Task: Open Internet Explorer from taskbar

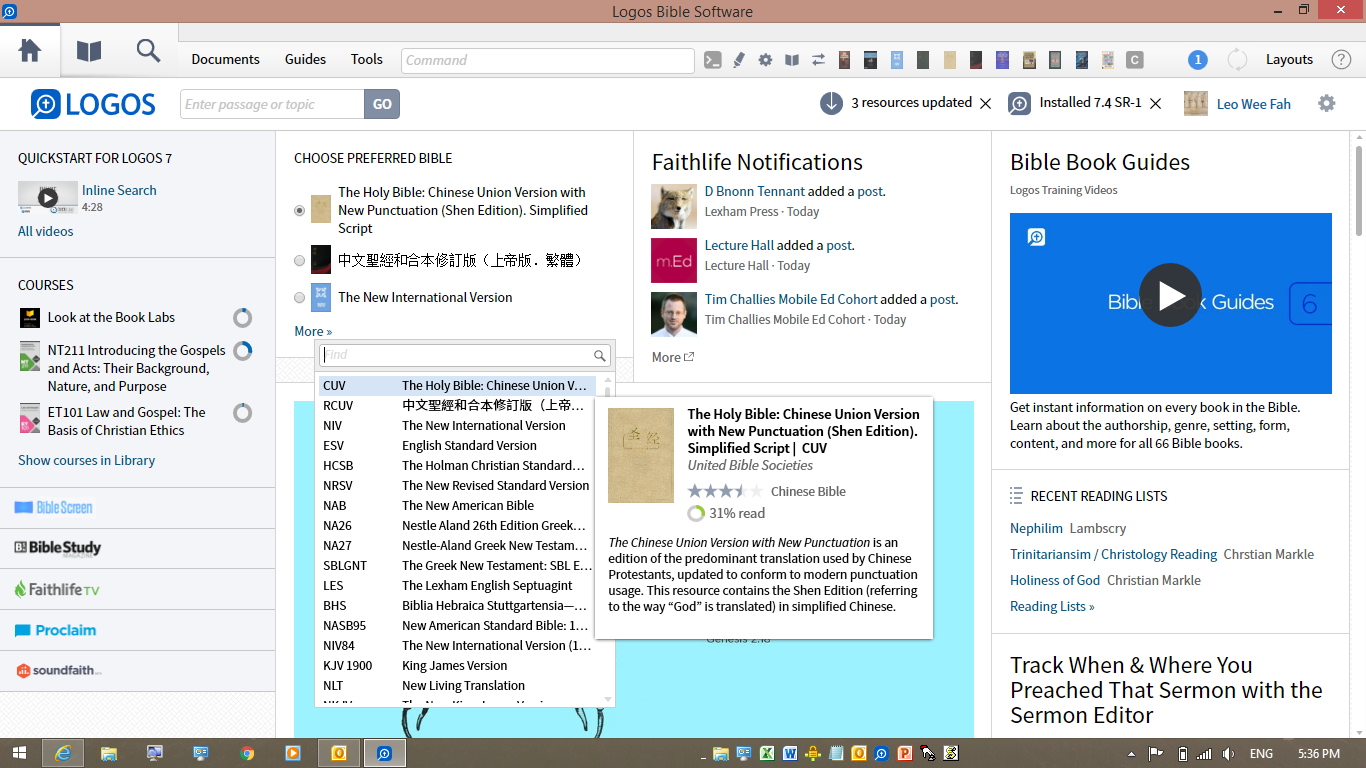Action: point(64,753)
